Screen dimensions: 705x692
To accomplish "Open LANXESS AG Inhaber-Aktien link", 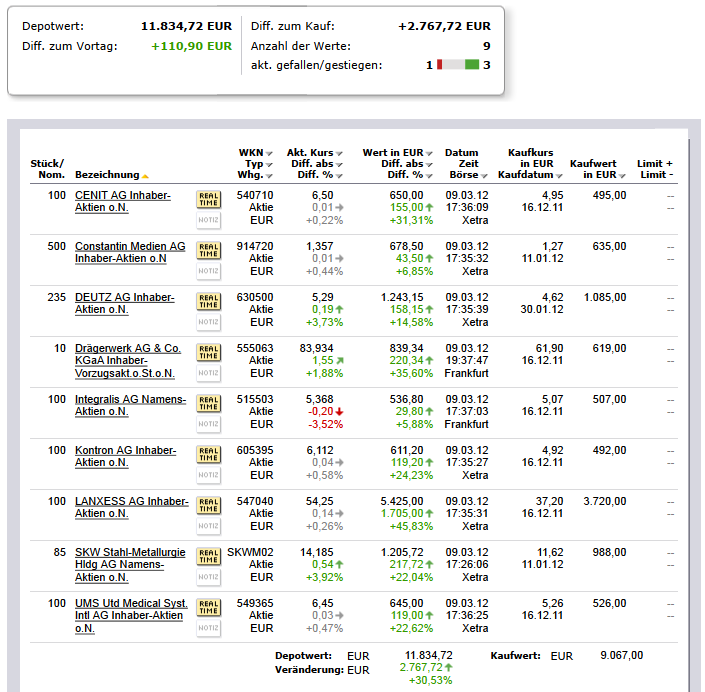I will coord(132,507).
